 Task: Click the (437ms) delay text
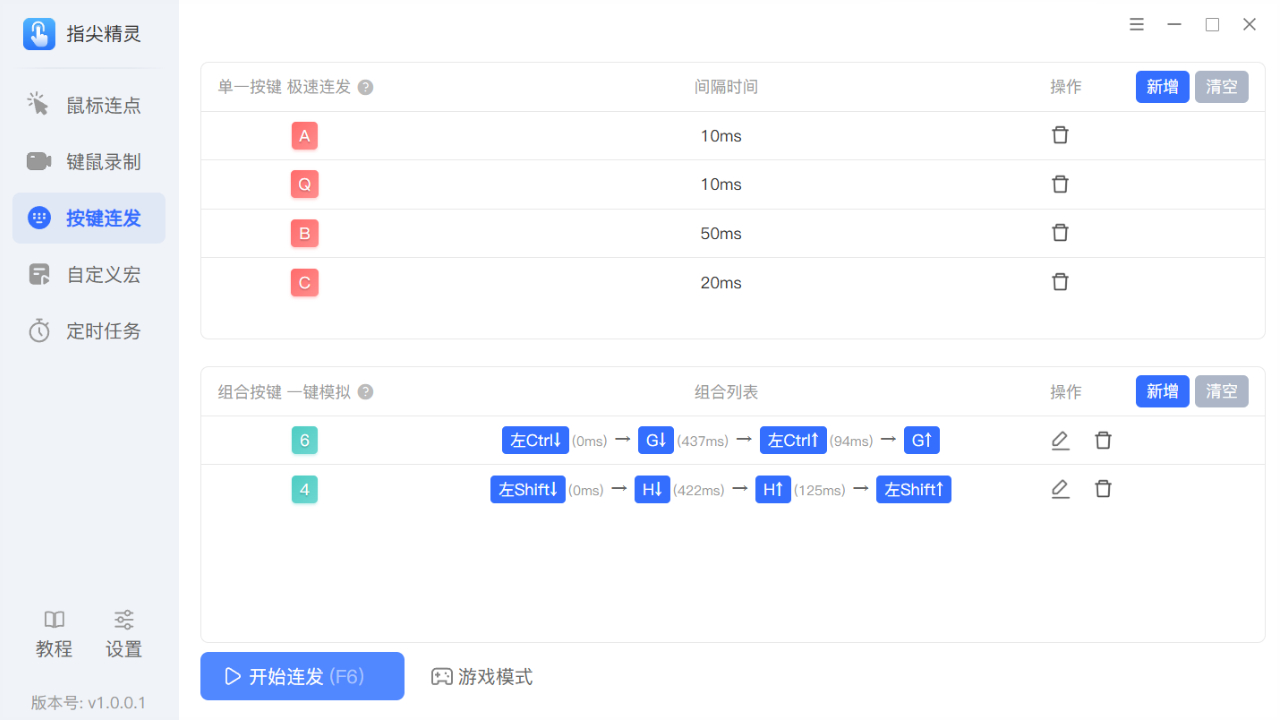704,441
